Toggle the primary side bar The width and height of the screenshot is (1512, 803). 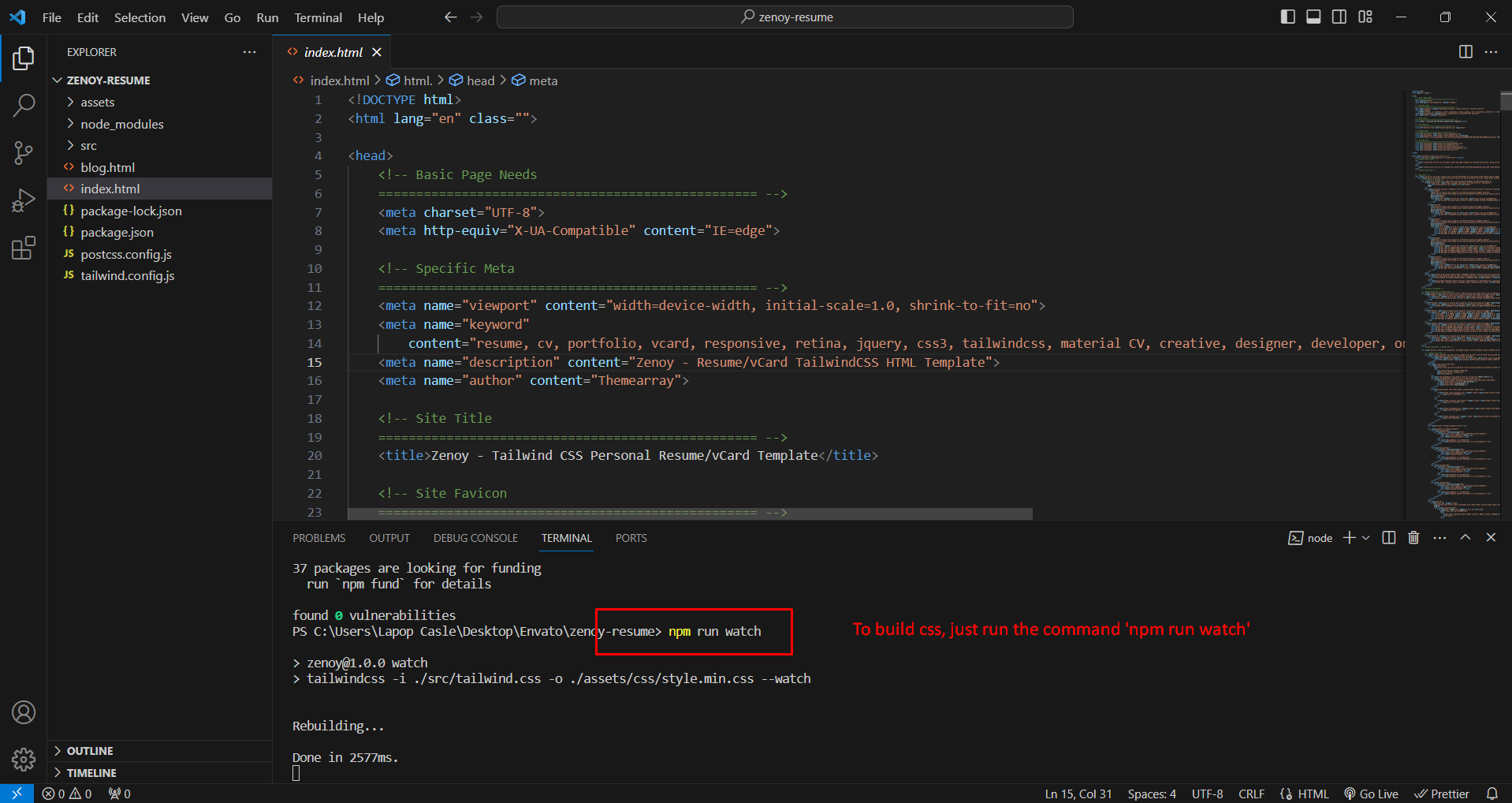pos(1288,17)
